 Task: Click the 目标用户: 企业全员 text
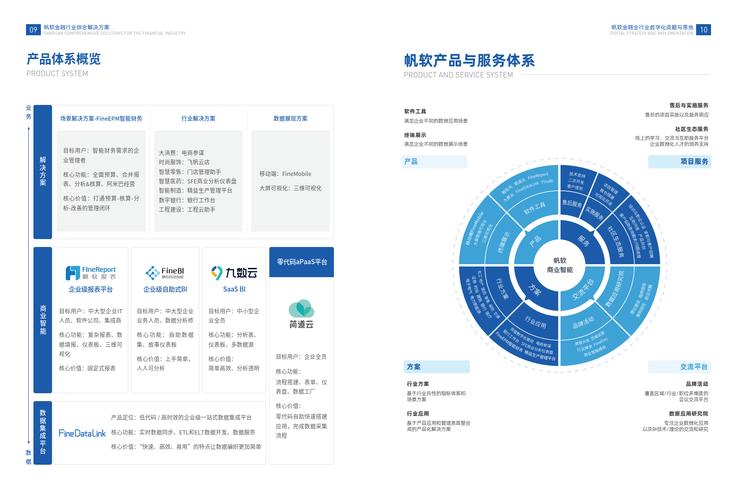[301, 357]
